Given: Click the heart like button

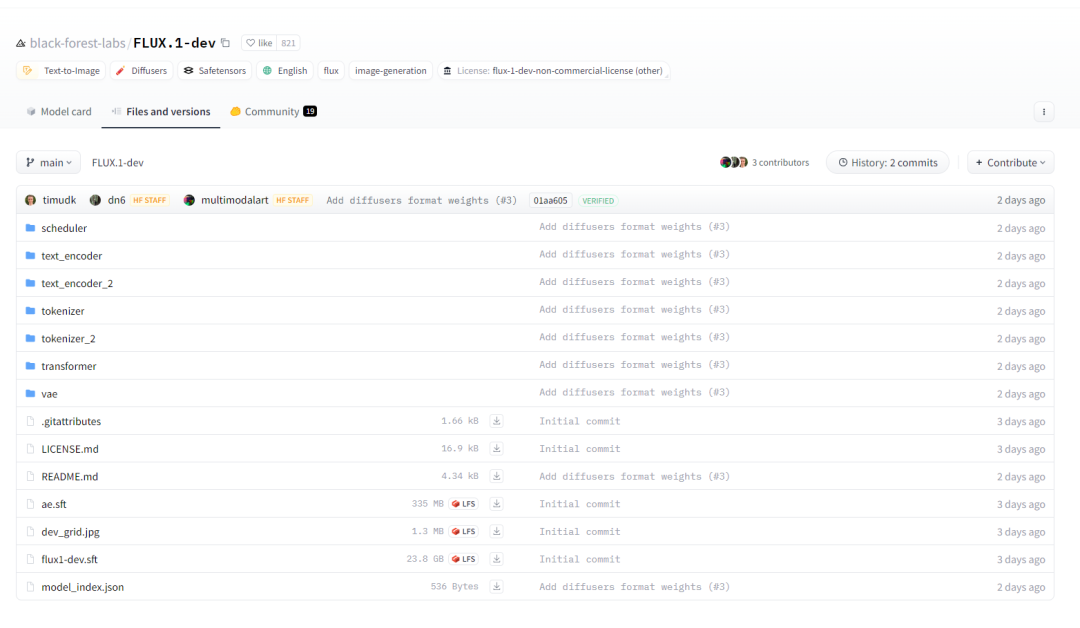Looking at the screenshot, I should pyautogui.click(x=259, y=43).
